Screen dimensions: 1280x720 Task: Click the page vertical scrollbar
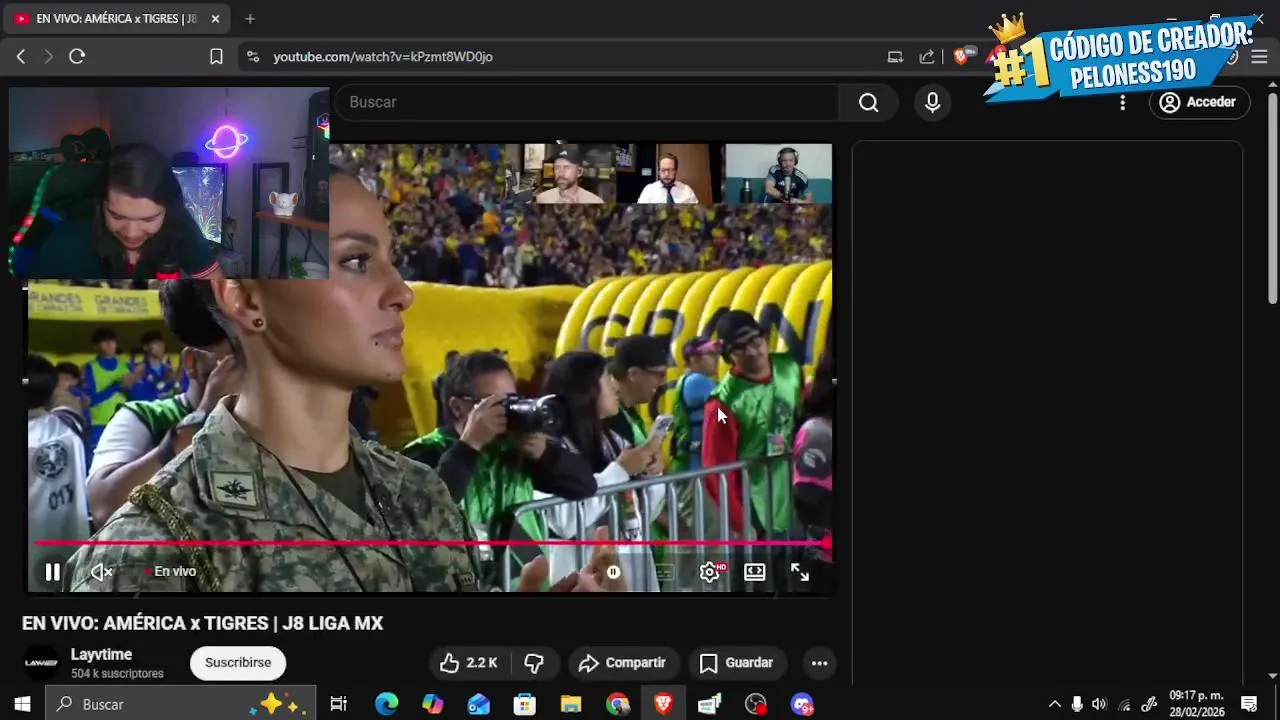(x=1272, y=198)
